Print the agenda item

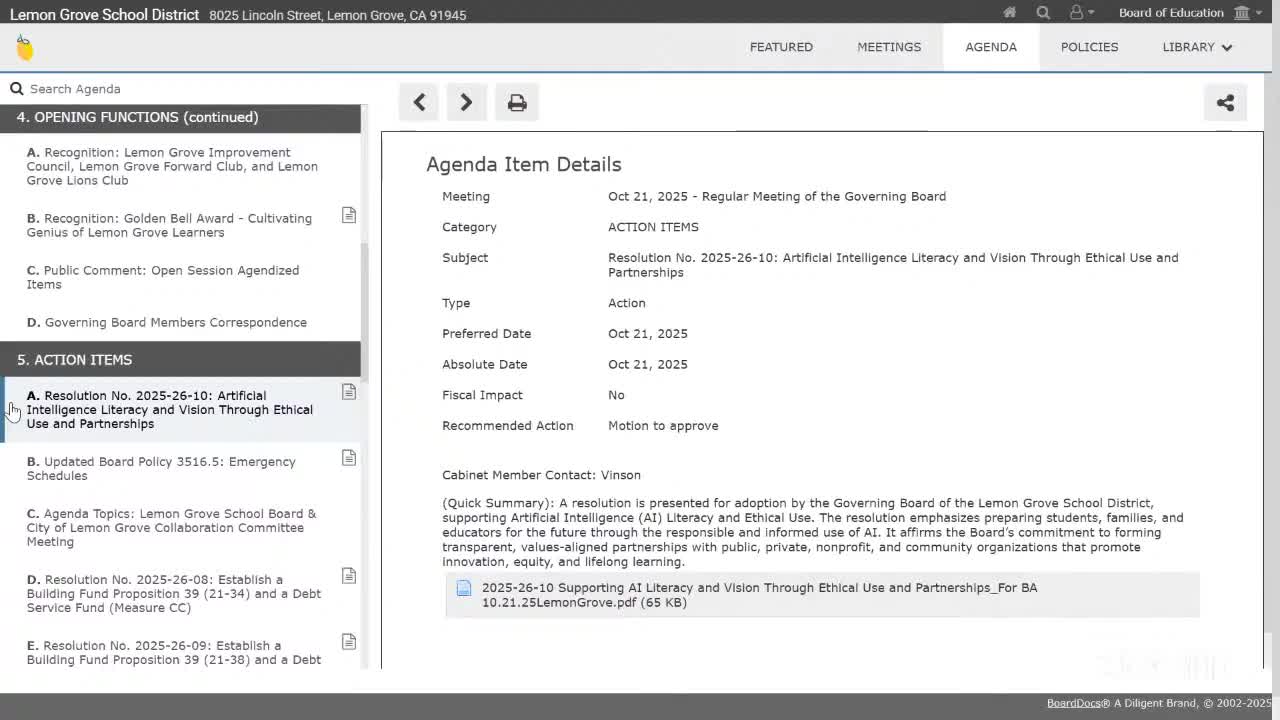pos(517,102)
